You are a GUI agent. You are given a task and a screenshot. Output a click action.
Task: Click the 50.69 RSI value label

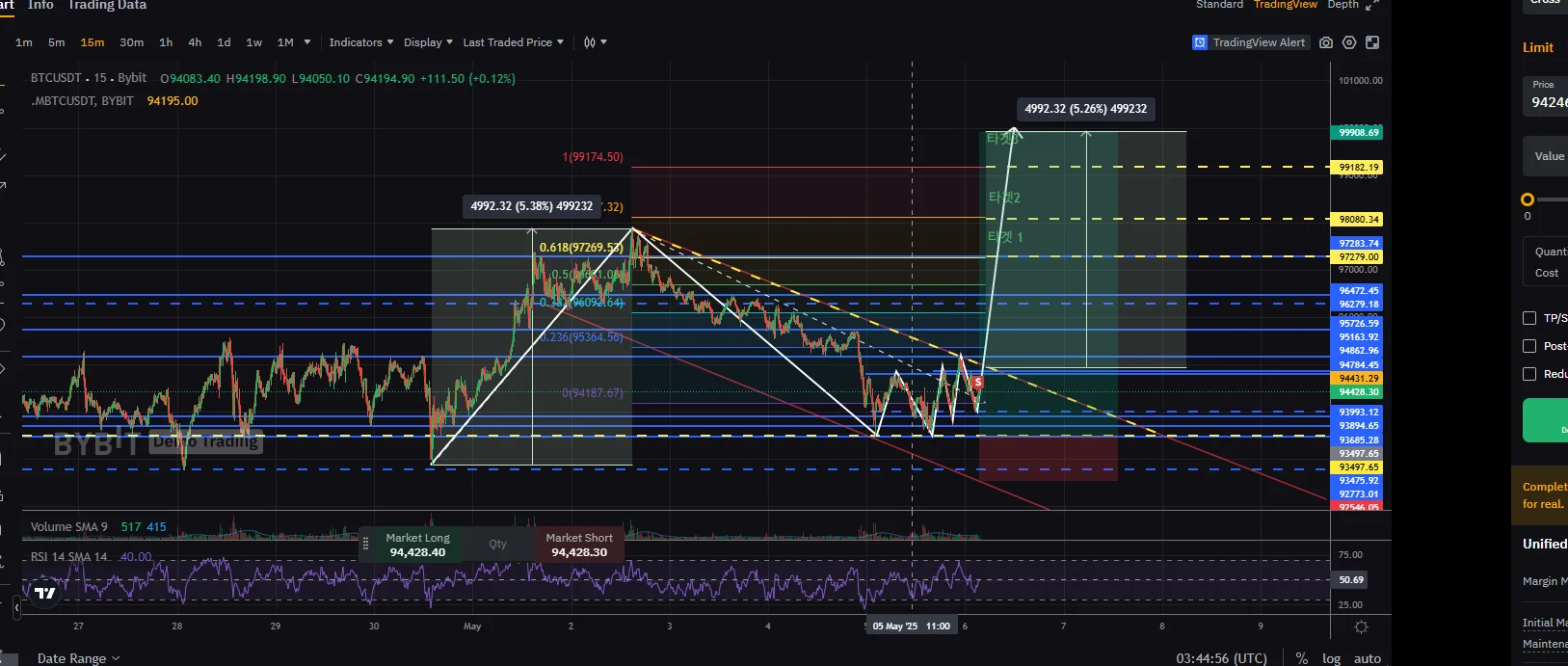pos(1351,579)
